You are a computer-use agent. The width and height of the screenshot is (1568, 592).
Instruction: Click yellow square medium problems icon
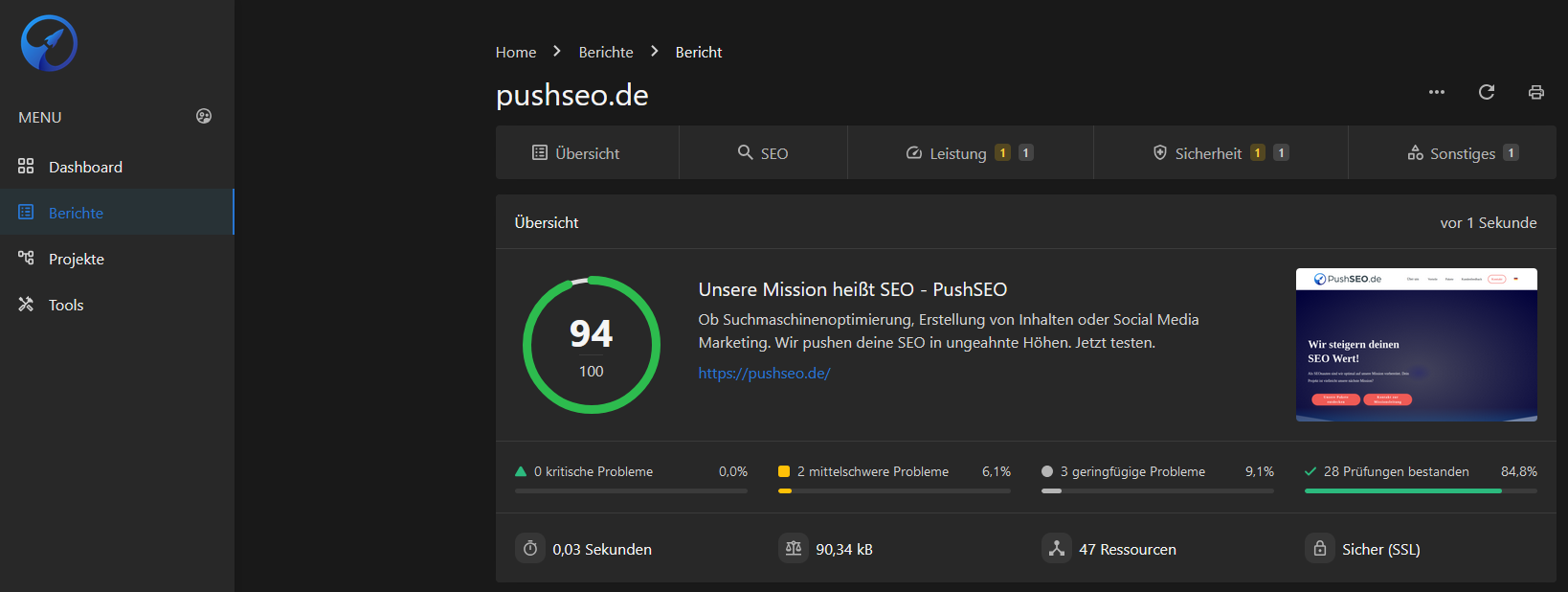784,471
